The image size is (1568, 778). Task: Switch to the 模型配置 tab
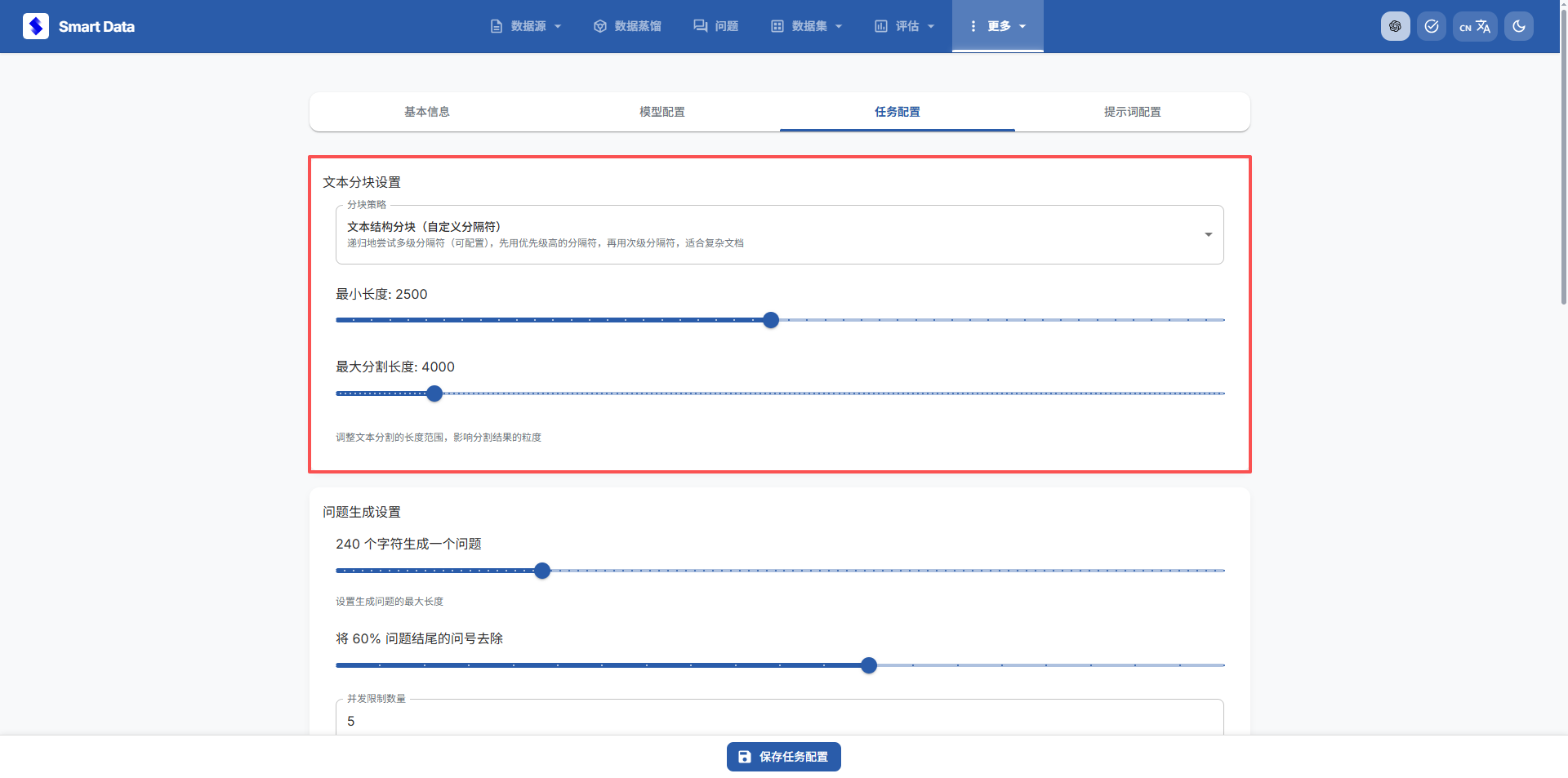click(x=661, y=112)
